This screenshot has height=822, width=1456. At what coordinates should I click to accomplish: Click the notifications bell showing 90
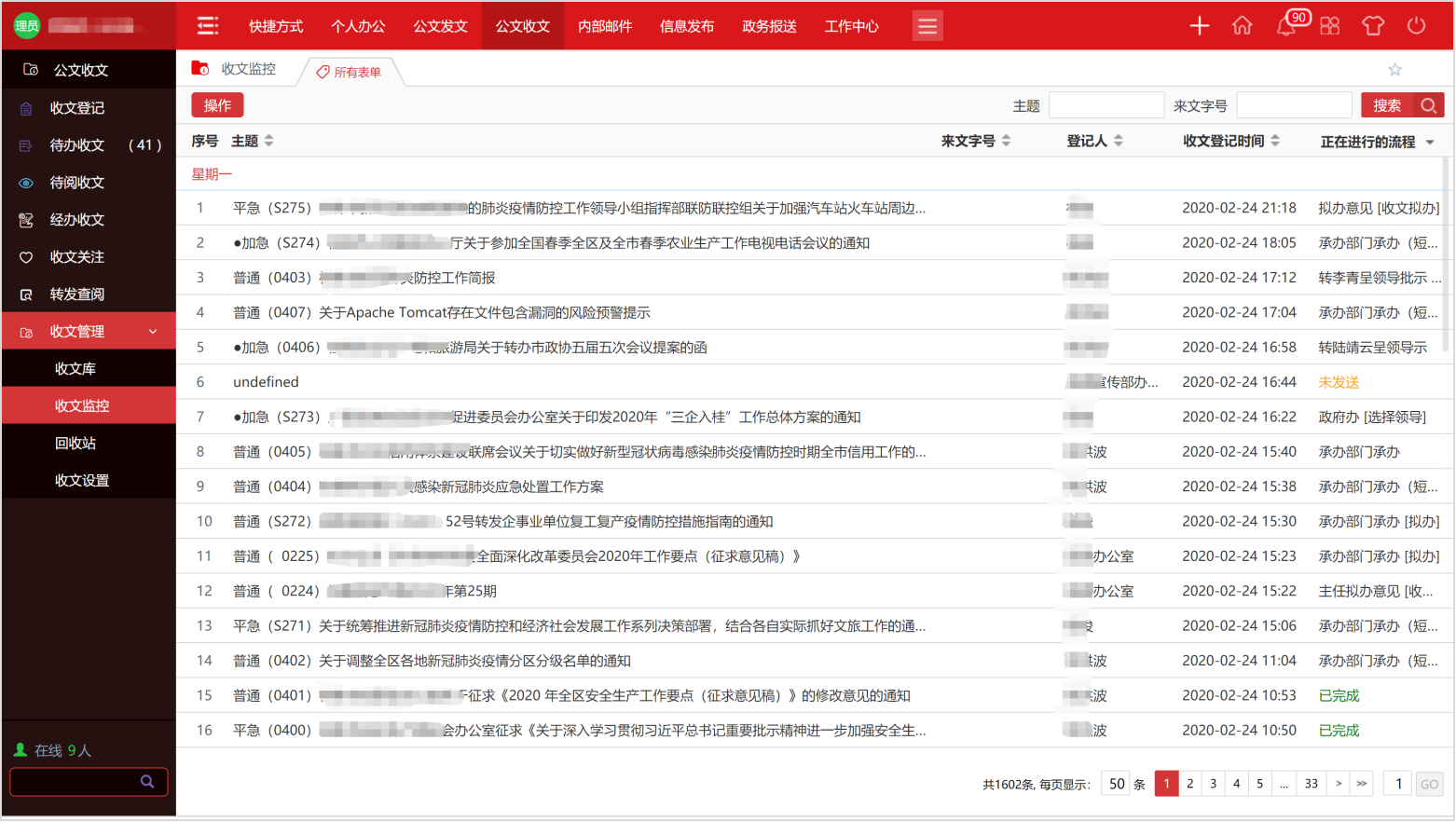[1285, 26]
